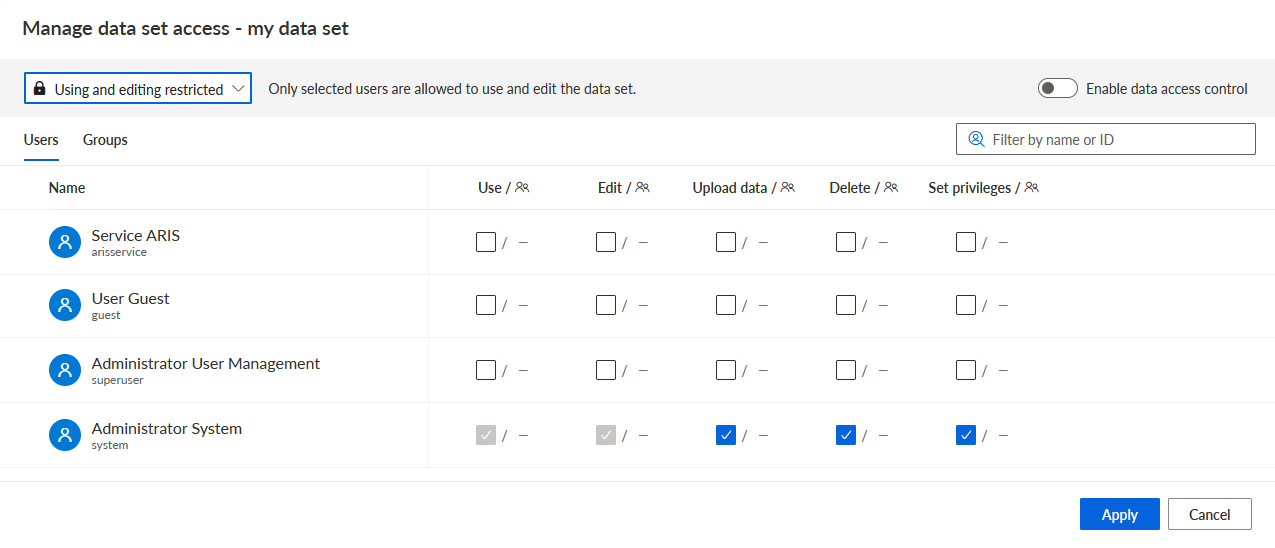
Task: Click the group icon in Edit column header
Action: 642,187
